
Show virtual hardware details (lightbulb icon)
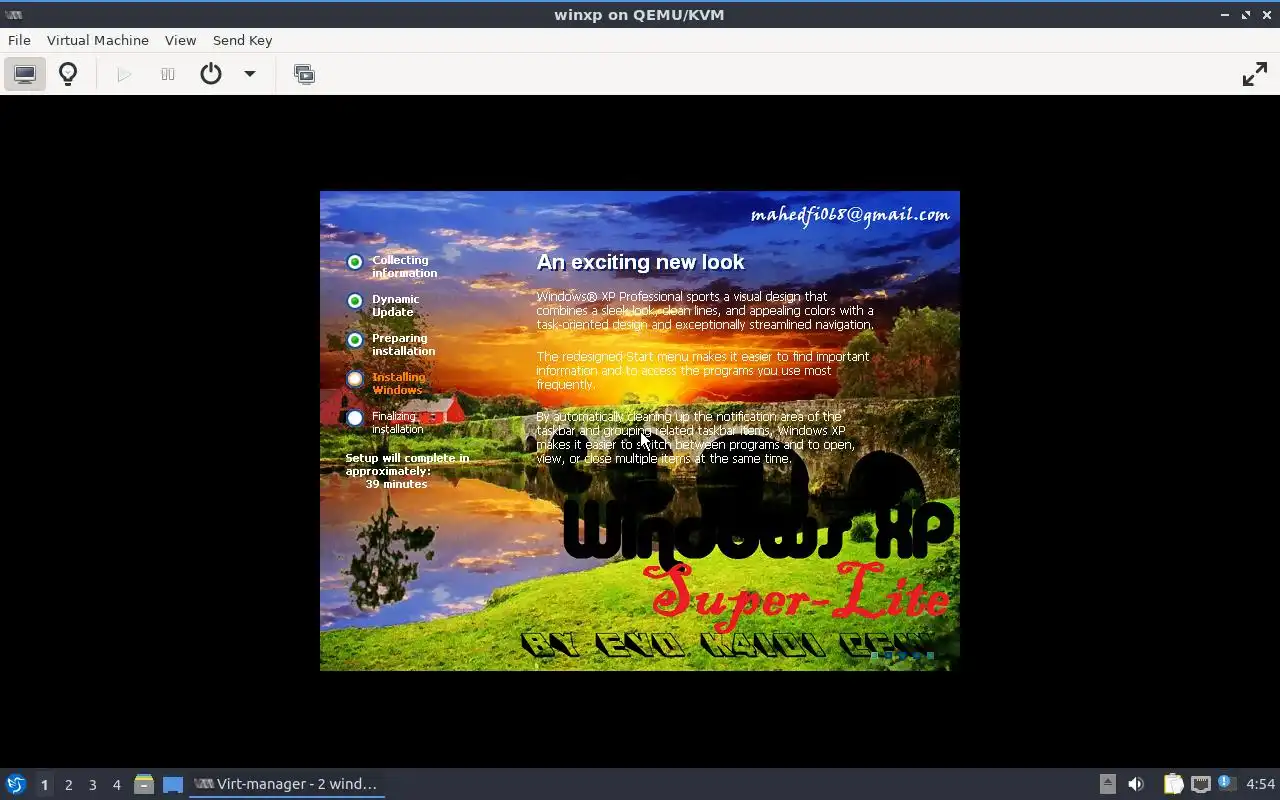pyautogui.click(x=68, y=74)
